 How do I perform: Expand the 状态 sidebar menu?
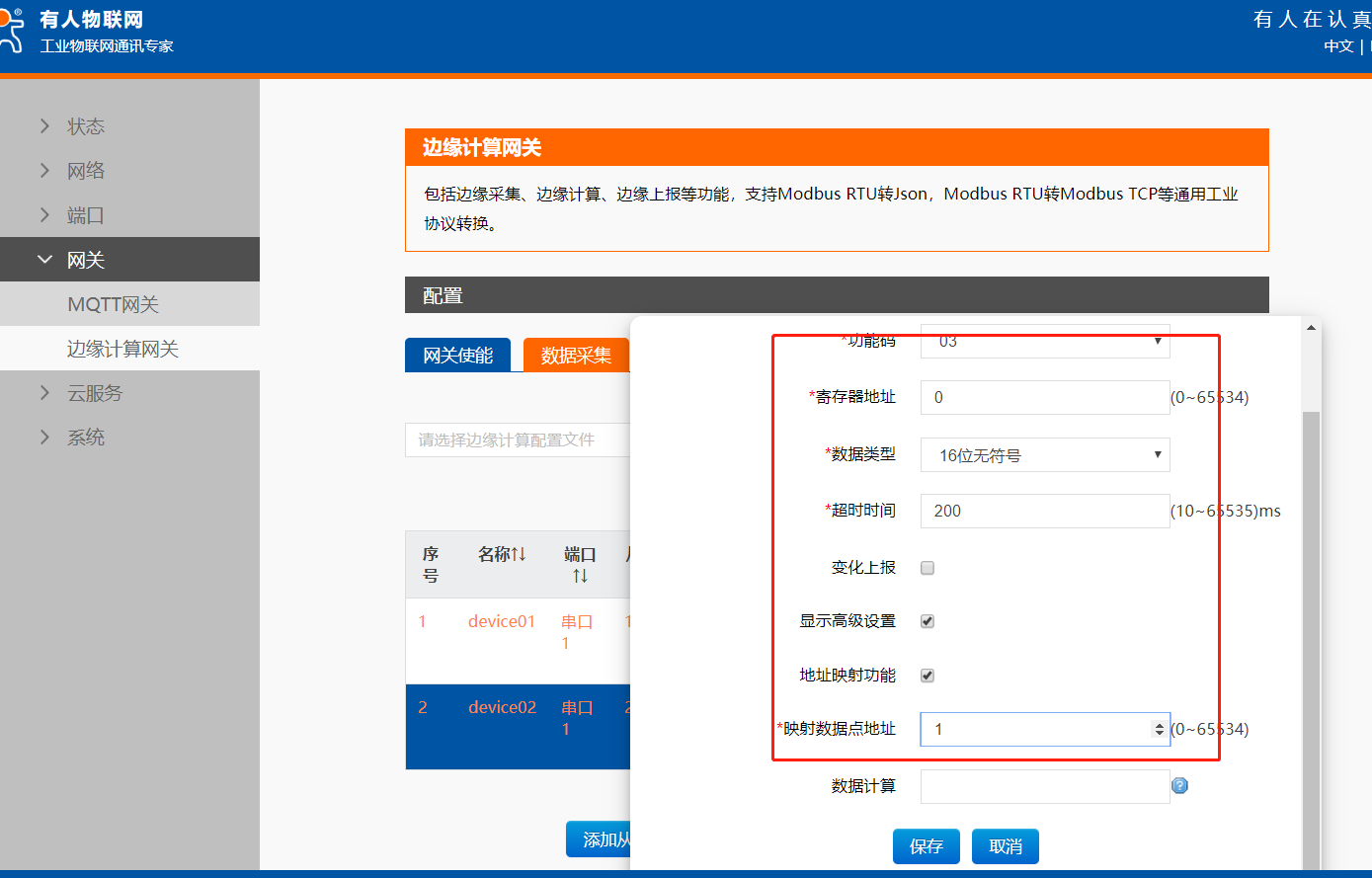[86, 126]
